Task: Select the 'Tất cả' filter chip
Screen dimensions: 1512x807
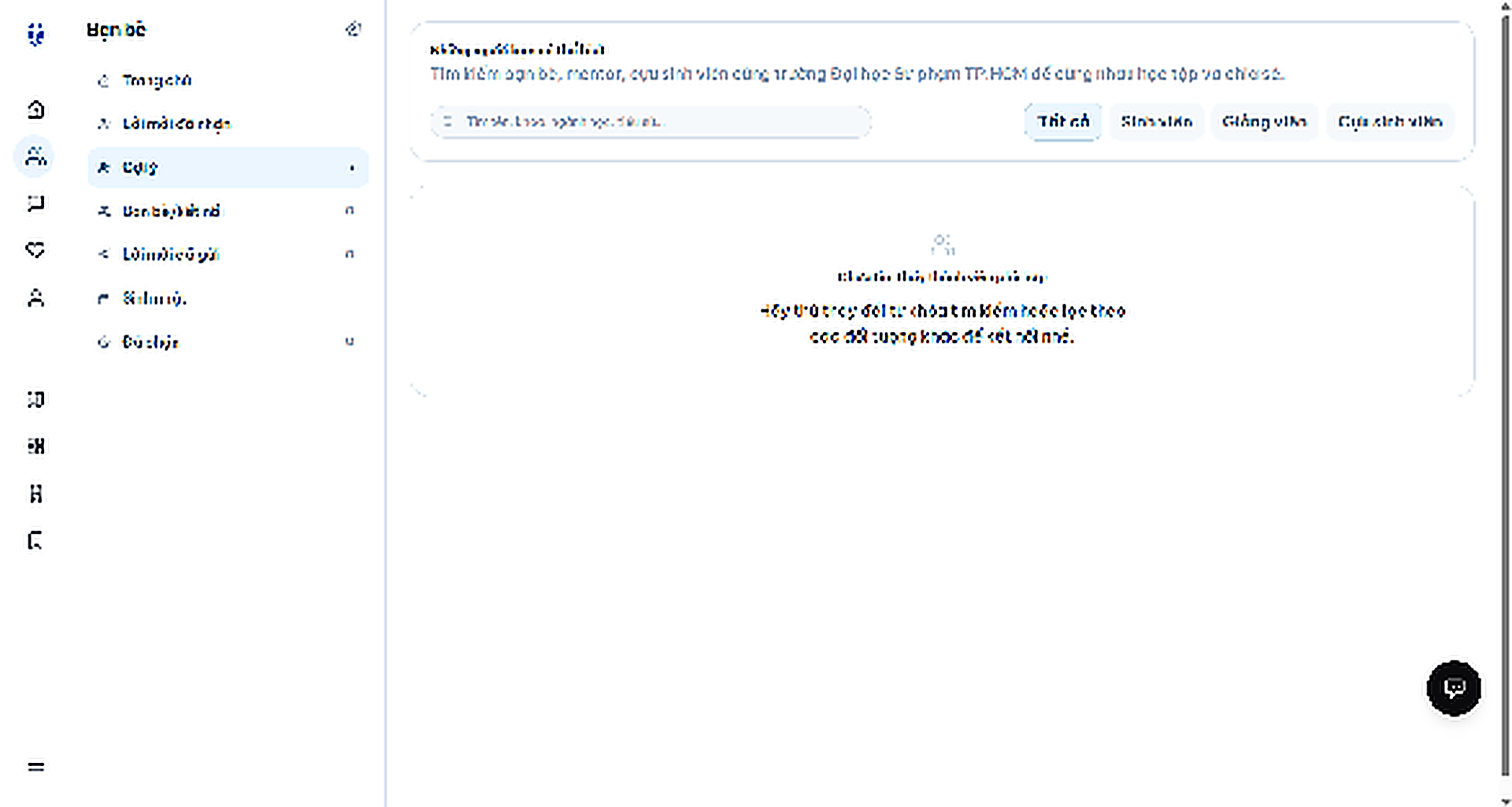Action: pyautogui.click(x=1062, y=121)
